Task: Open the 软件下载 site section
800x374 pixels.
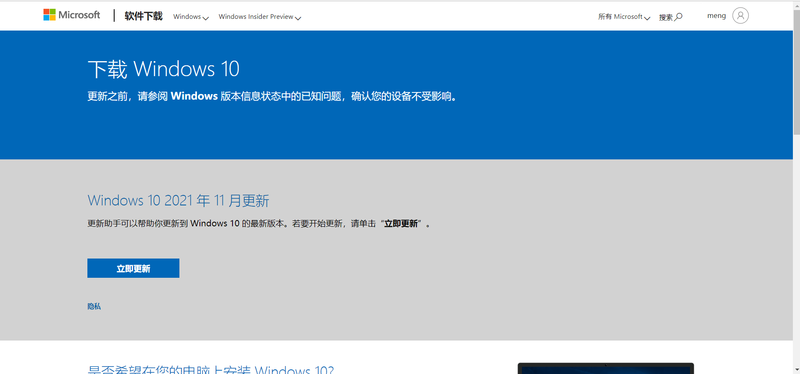Action: point(143,16)
